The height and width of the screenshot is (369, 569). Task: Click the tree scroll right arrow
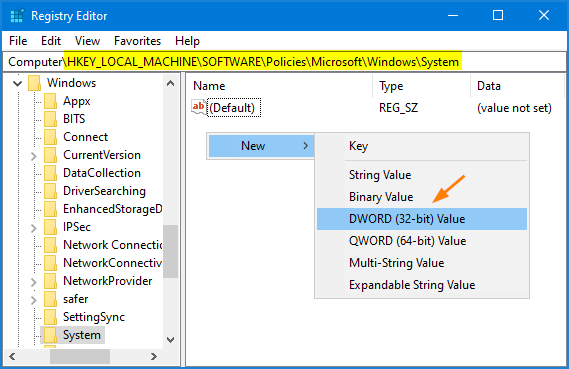(154, 356)
